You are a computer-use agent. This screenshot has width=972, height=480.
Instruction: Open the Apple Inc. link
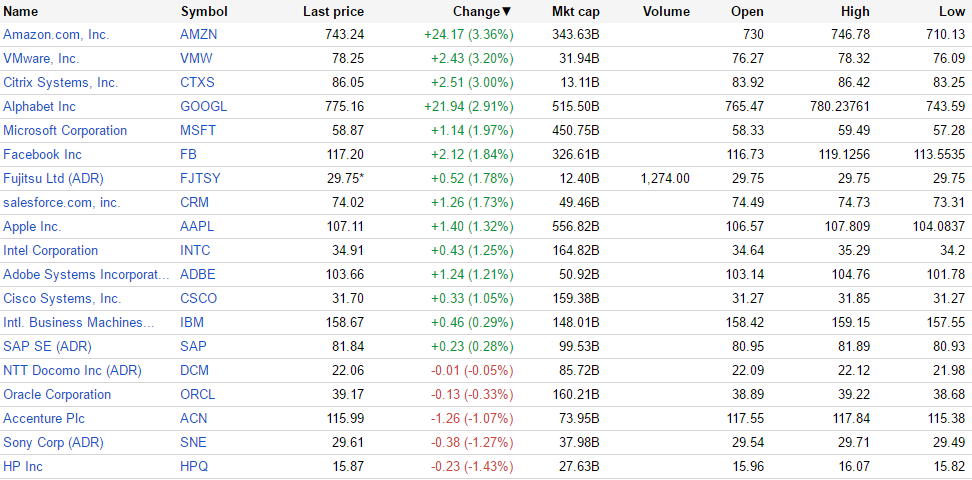tap(32, 226)
